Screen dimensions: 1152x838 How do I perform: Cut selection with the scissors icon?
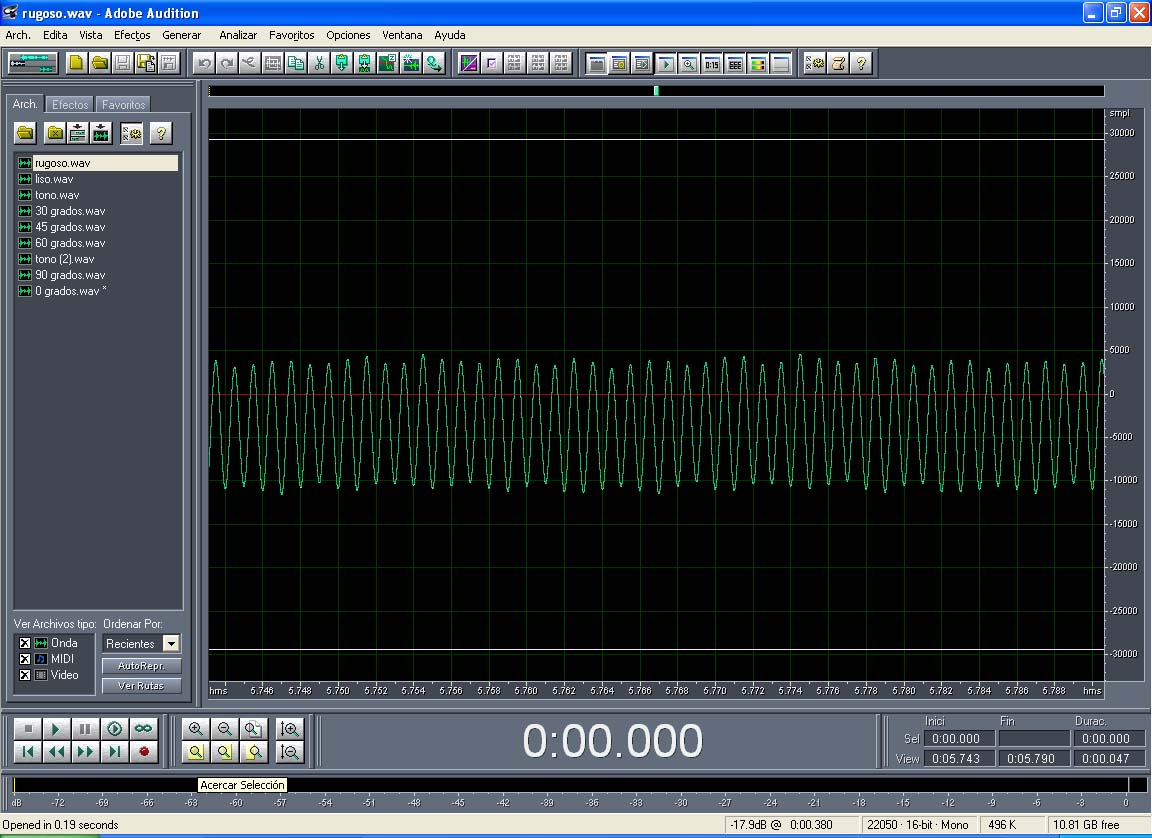pos(319,63)
